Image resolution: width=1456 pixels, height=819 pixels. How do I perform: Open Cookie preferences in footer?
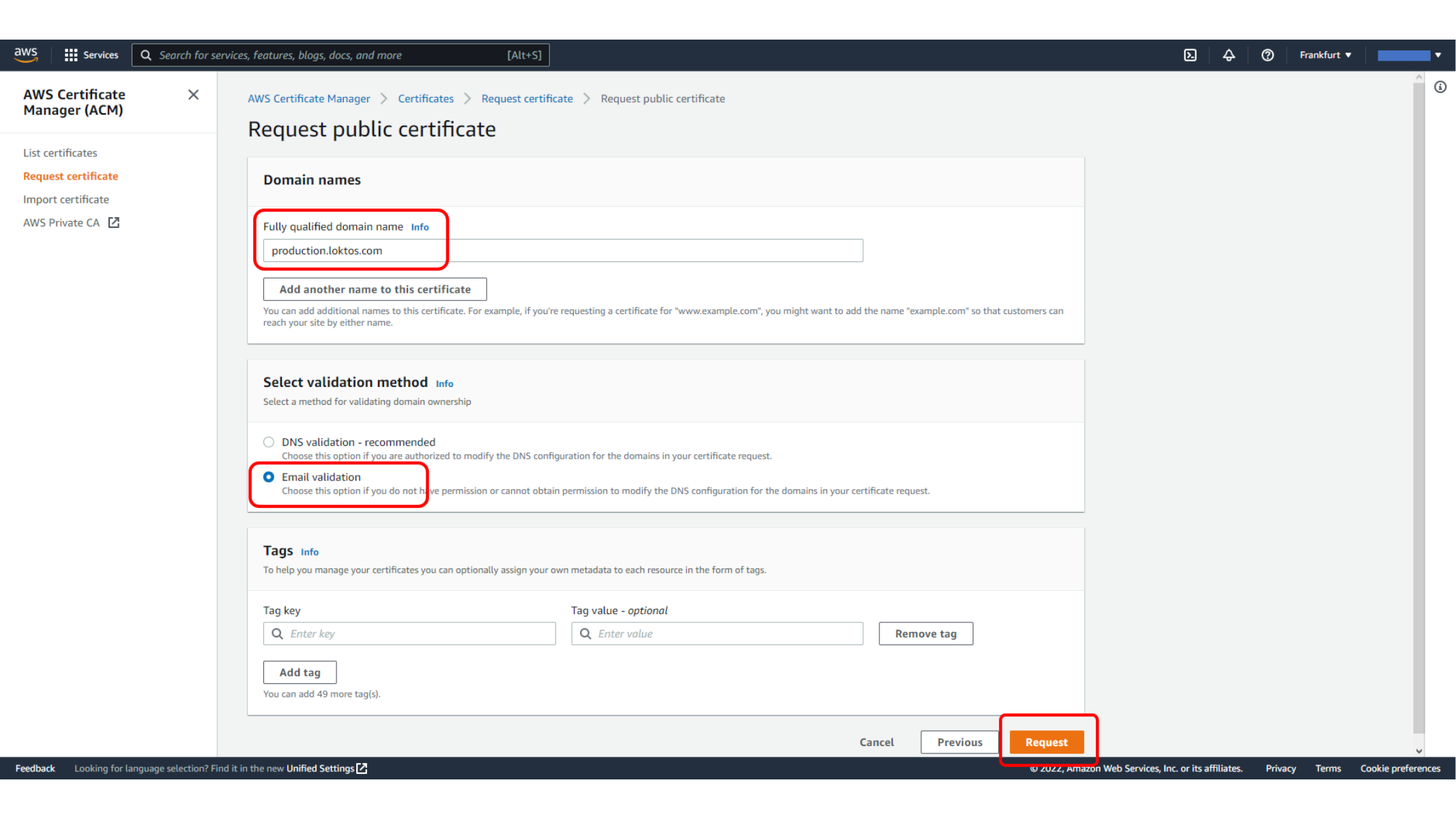1400,768
